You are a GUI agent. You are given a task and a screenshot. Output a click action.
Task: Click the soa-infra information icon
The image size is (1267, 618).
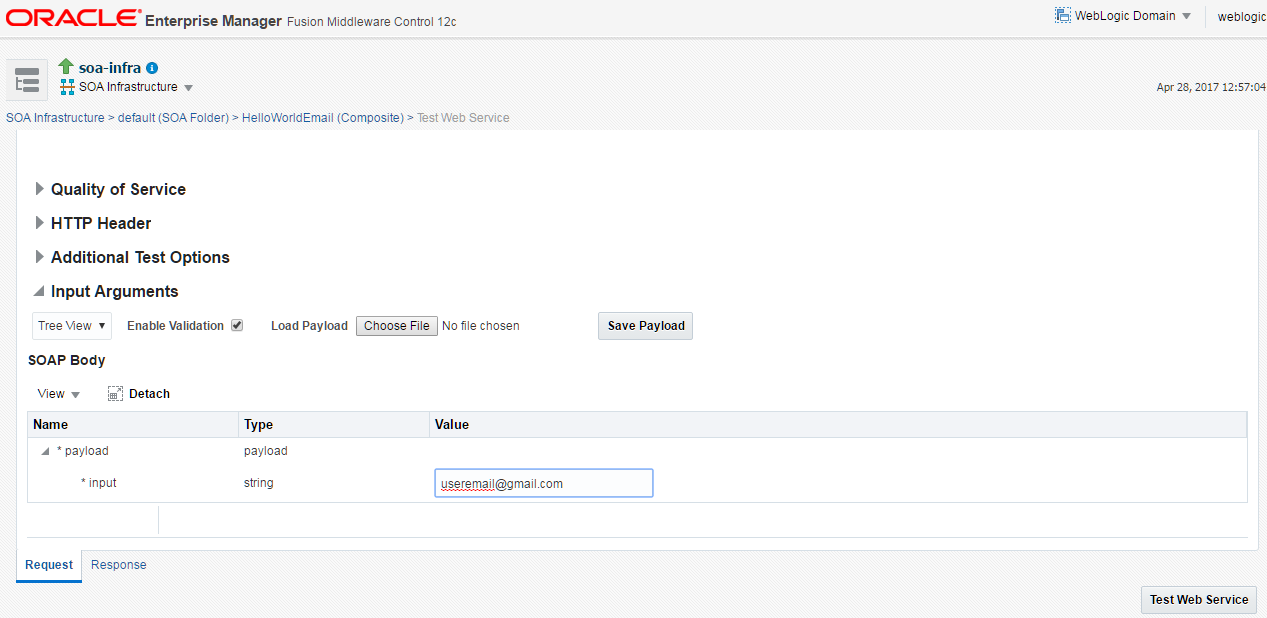tap(150, 67)
